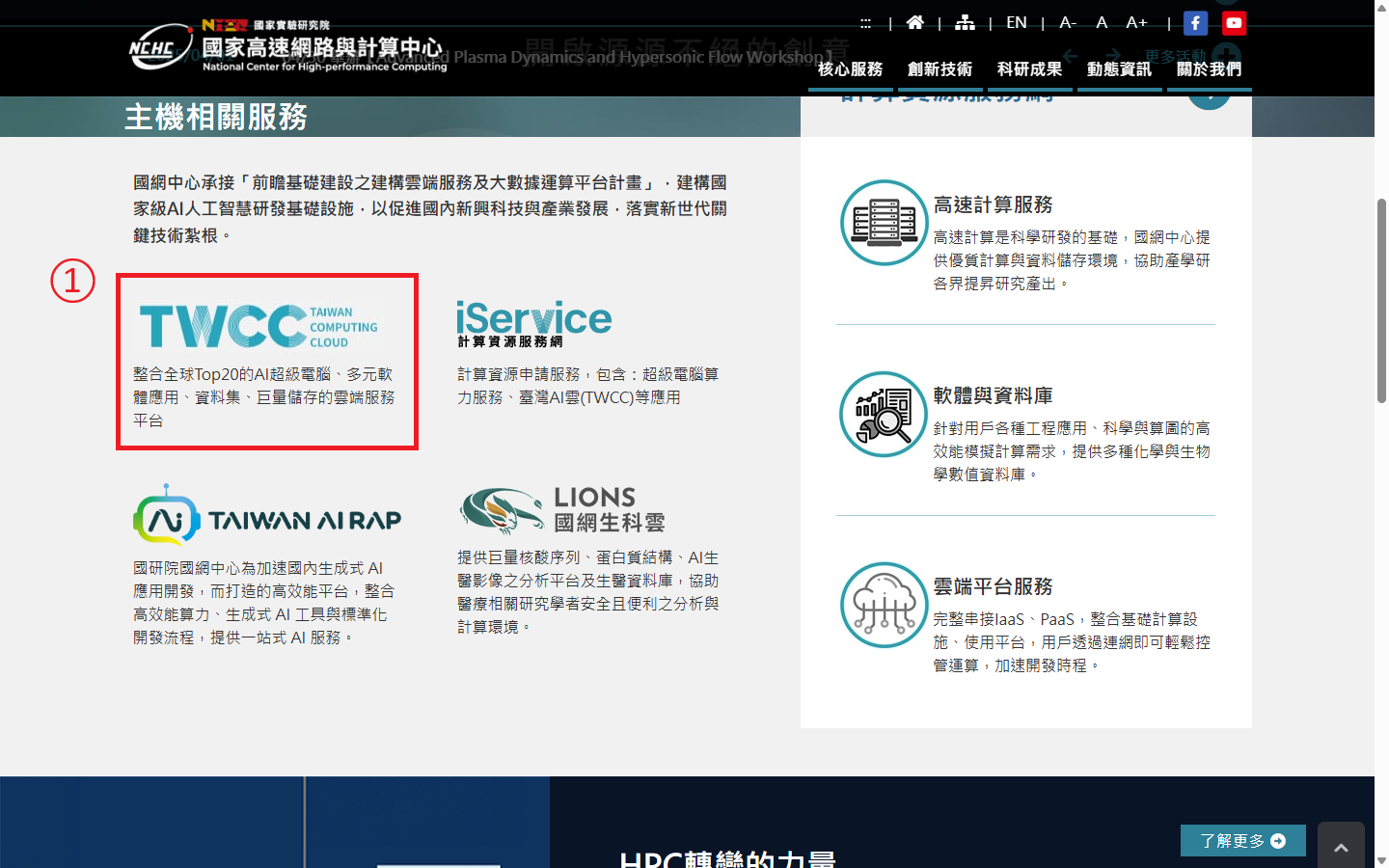Screen dimensions: 1389x868
Task: Click the 了解更多 button
Action: pyautogui.click(x=1243, y=841)
